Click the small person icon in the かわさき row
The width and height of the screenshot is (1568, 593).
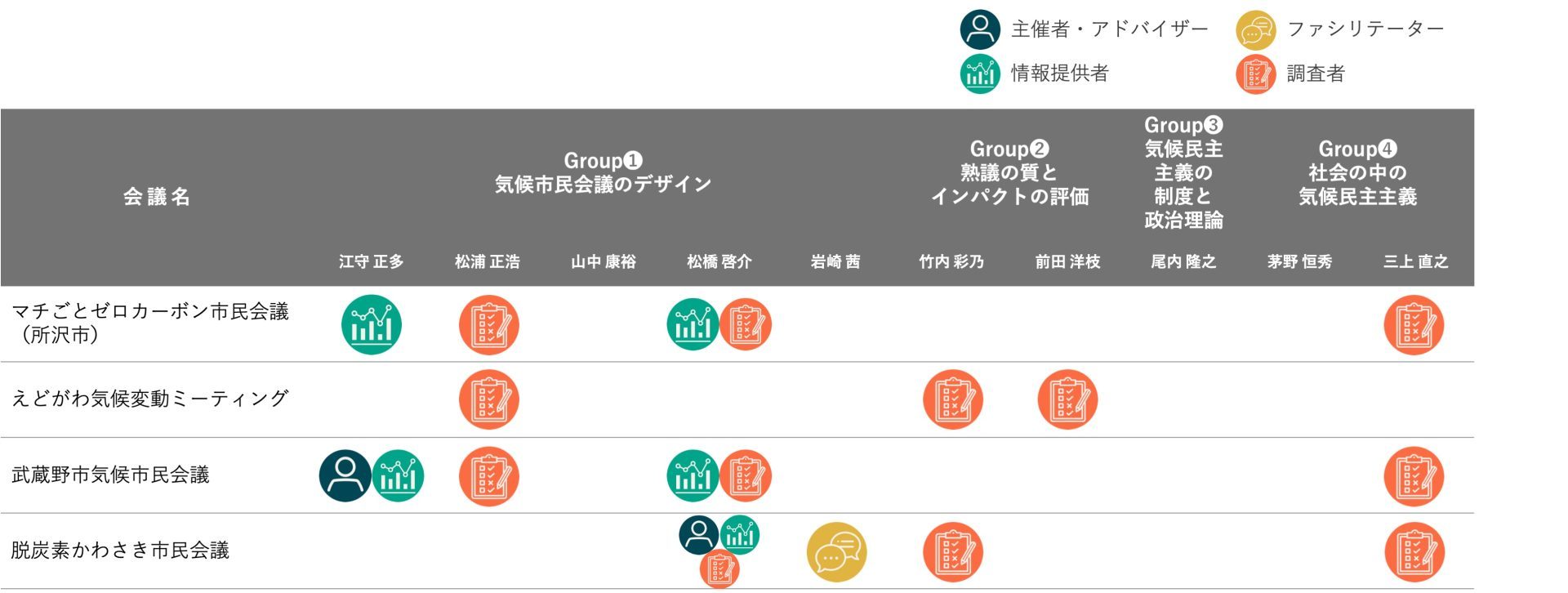pos(698,534)
